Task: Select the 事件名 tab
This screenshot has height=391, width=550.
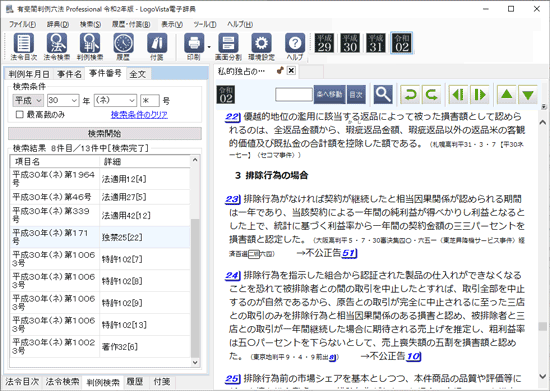Action: pos(69,74)
